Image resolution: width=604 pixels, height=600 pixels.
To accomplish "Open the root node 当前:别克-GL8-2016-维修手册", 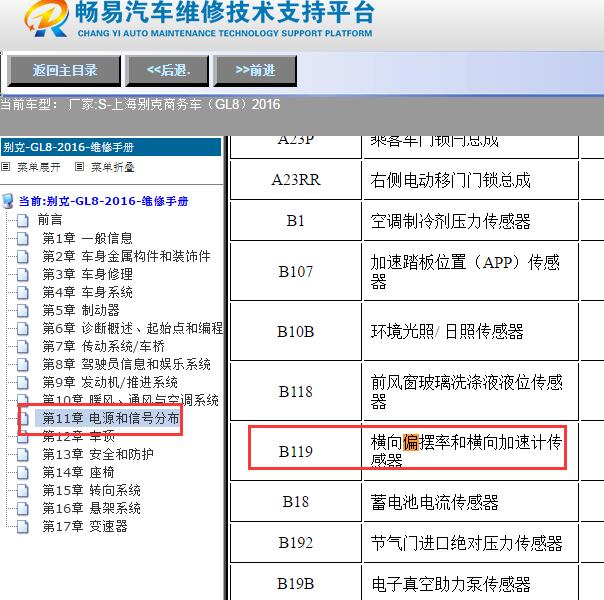I will [x=103, y=201].
